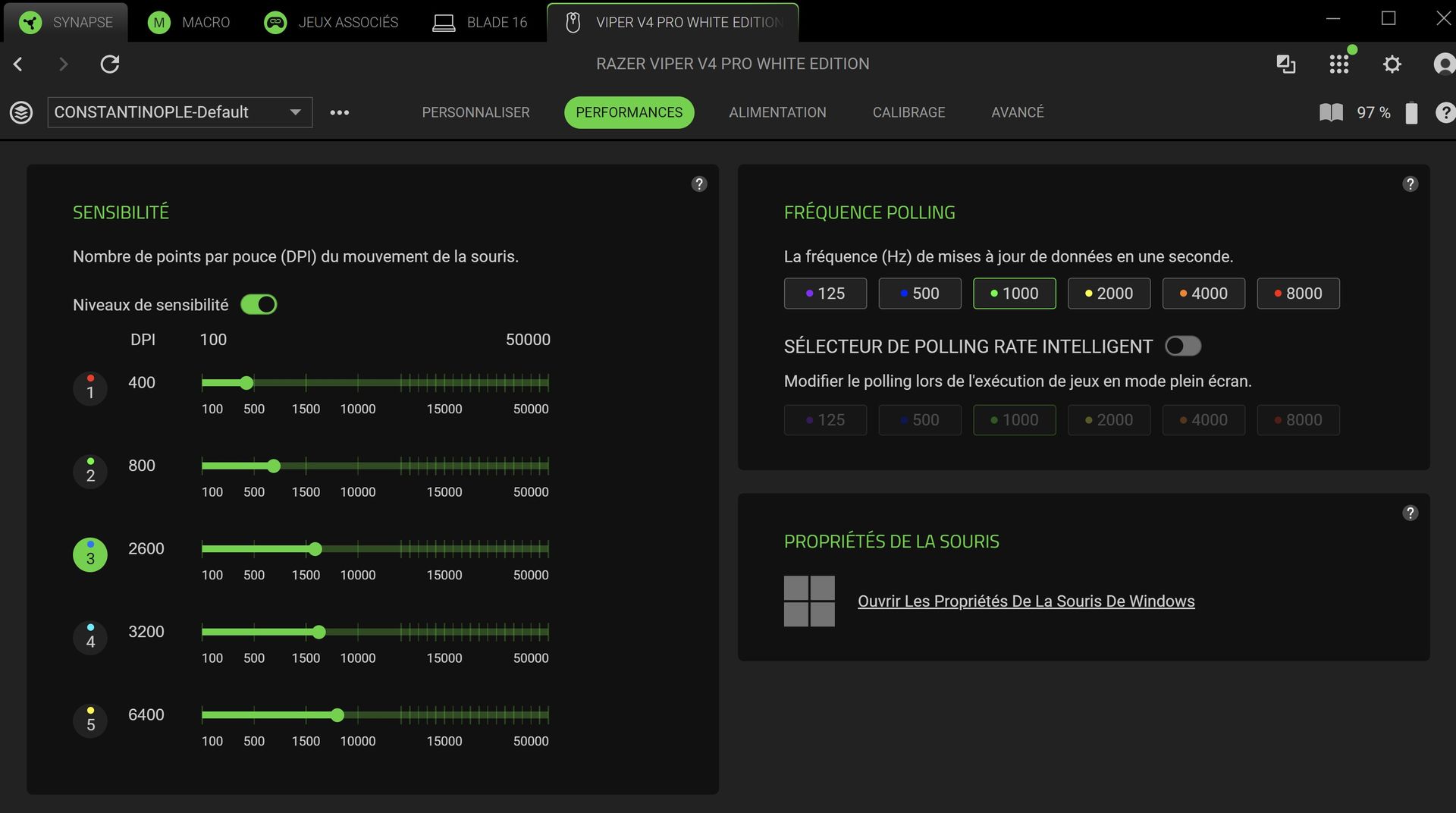Viewport: 1456px width, 813px height.
Task: Click stage 3 DPI slider handle
Action: click(x=315, y=549)
